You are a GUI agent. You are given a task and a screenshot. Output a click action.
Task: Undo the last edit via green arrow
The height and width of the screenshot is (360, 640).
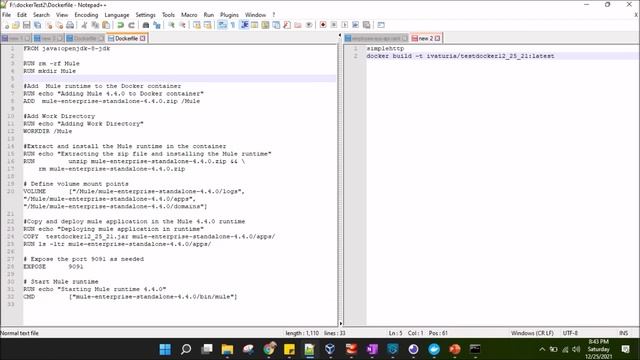(x=120, y=25)
